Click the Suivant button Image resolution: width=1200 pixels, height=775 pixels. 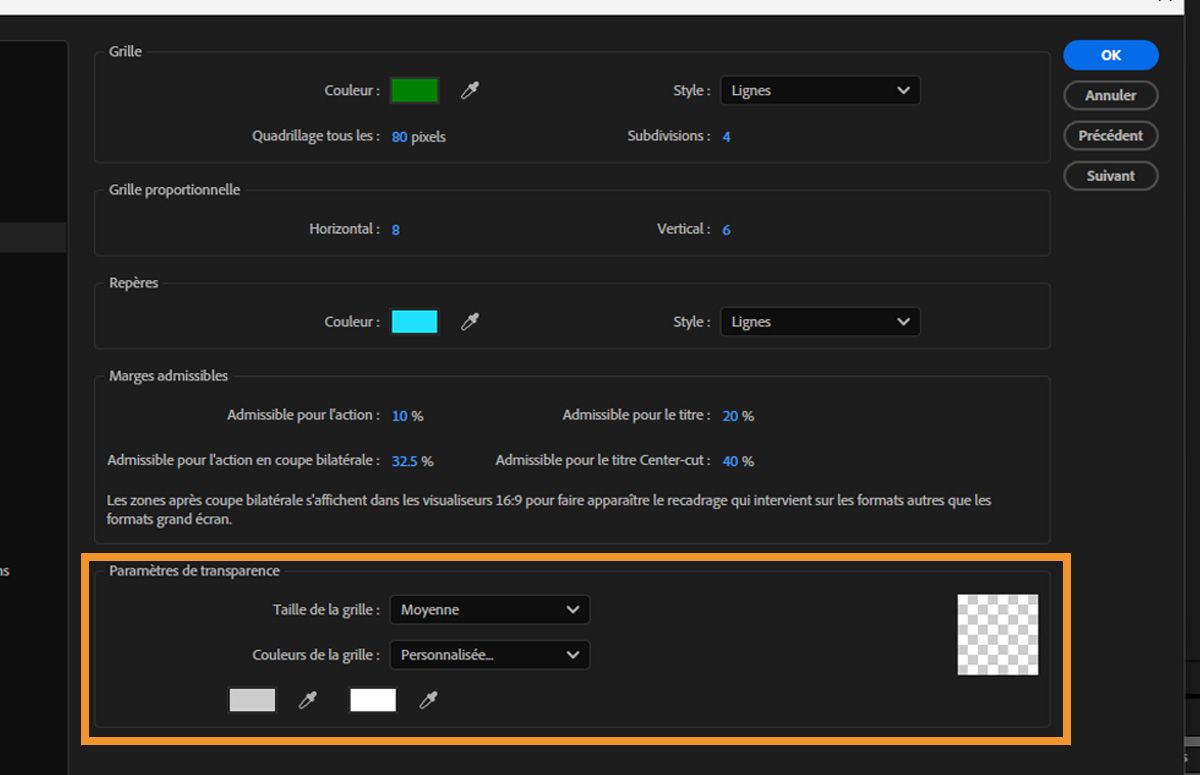click(x=1111, y=175)
